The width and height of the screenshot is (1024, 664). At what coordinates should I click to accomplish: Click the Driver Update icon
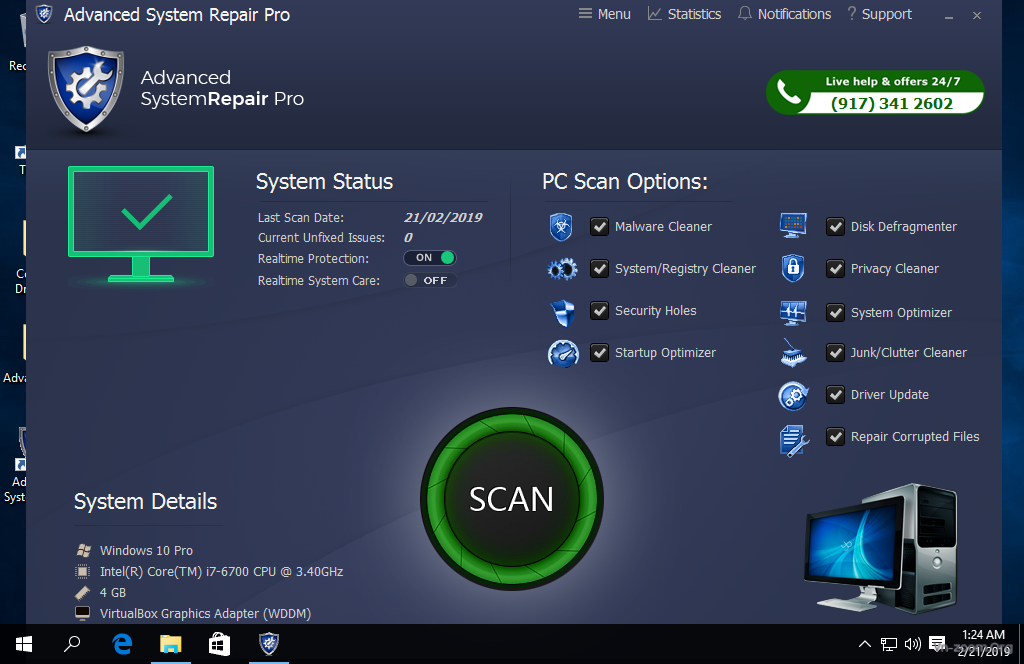point(793,395)
